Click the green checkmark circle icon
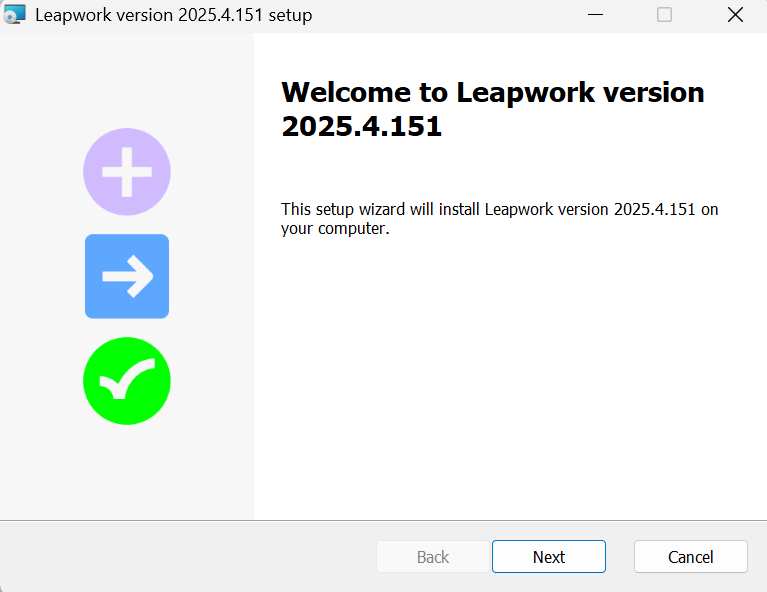 click(127, 381)
